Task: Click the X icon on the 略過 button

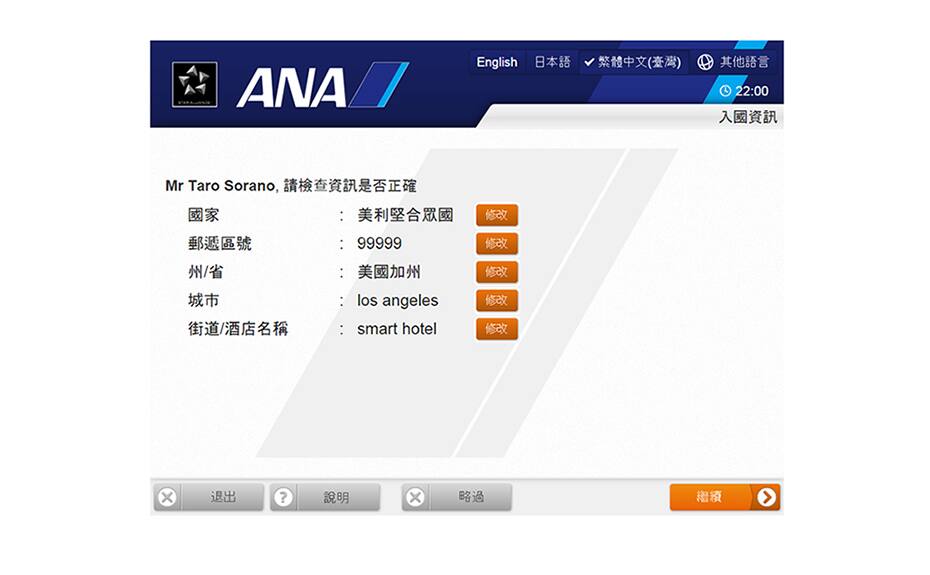Action: pos(416,497)
